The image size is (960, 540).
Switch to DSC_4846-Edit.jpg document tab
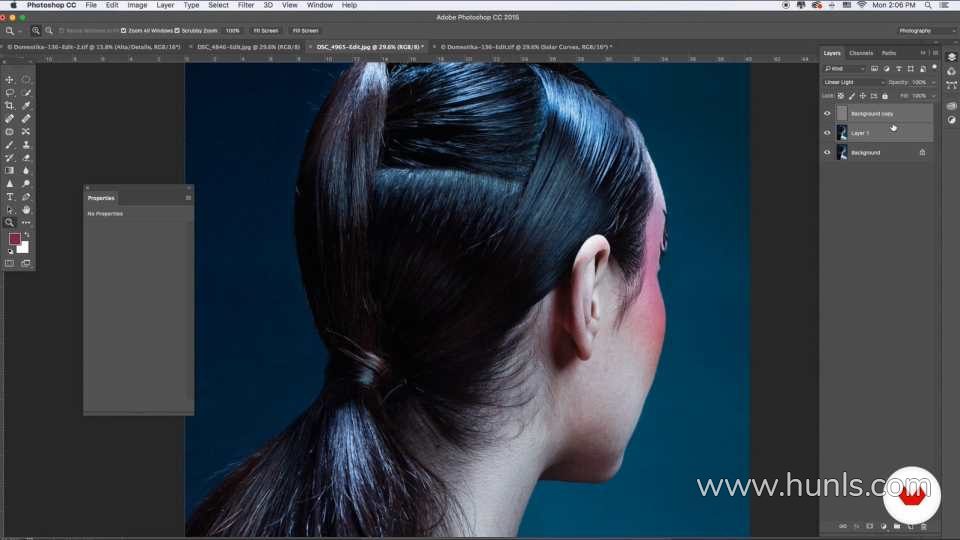coord(248,47)
